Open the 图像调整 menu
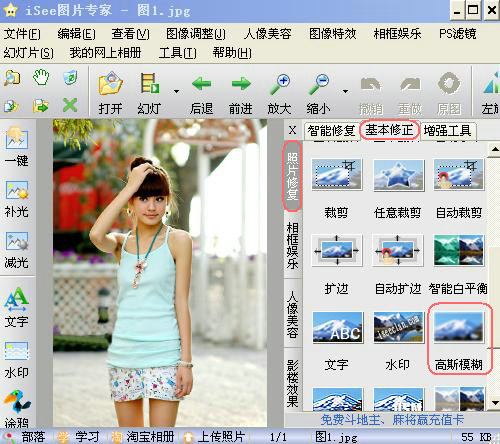The height and width of the screenshot is (444, 500). 196,34
